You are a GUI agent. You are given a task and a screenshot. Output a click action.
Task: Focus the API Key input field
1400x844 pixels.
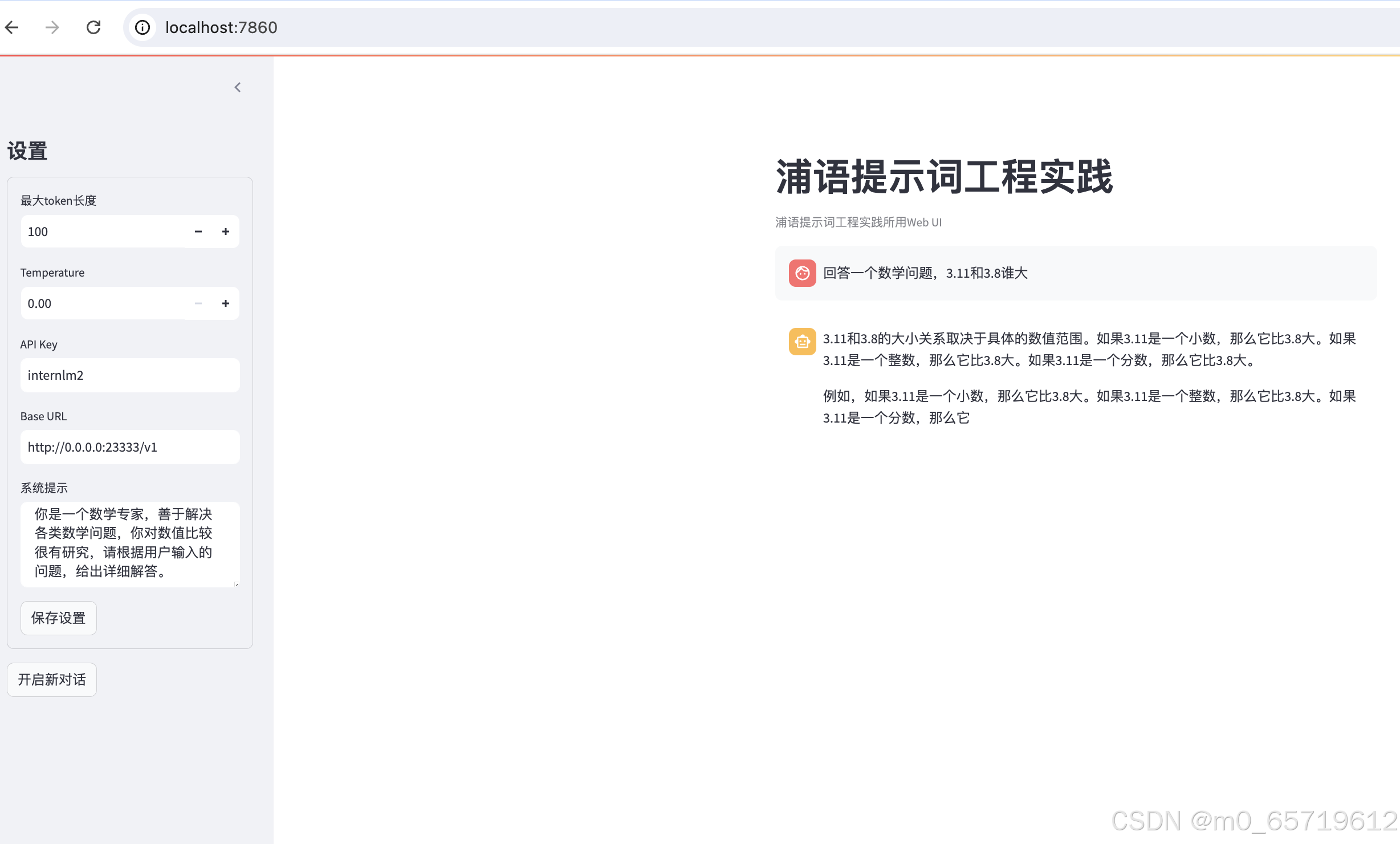pos(130,375)
